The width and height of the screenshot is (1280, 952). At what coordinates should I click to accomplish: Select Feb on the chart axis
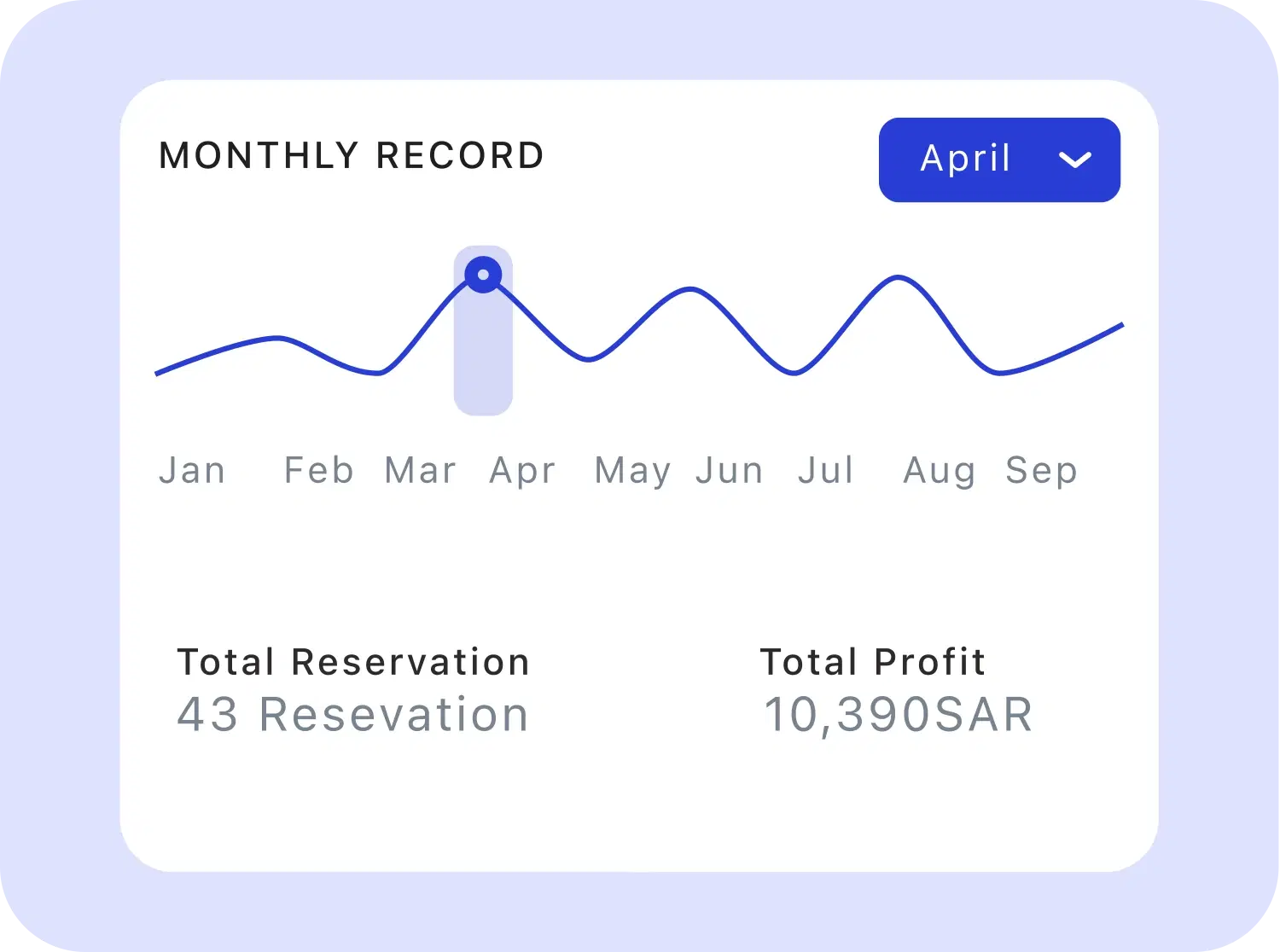click(318, 470)
